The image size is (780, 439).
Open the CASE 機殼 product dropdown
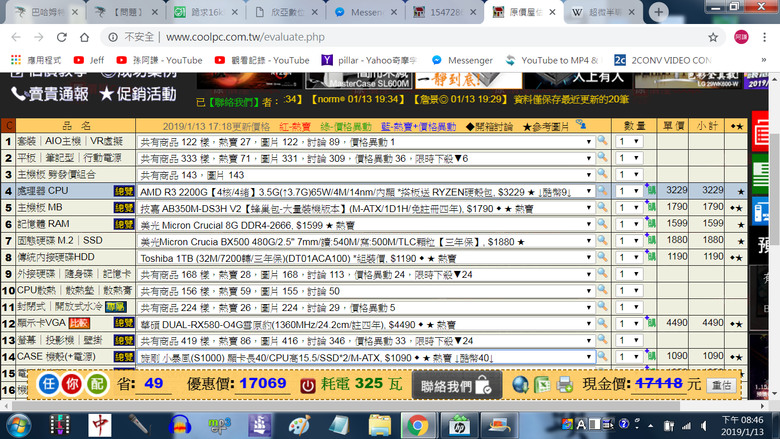pyautogui.click(x=366, y=357)
